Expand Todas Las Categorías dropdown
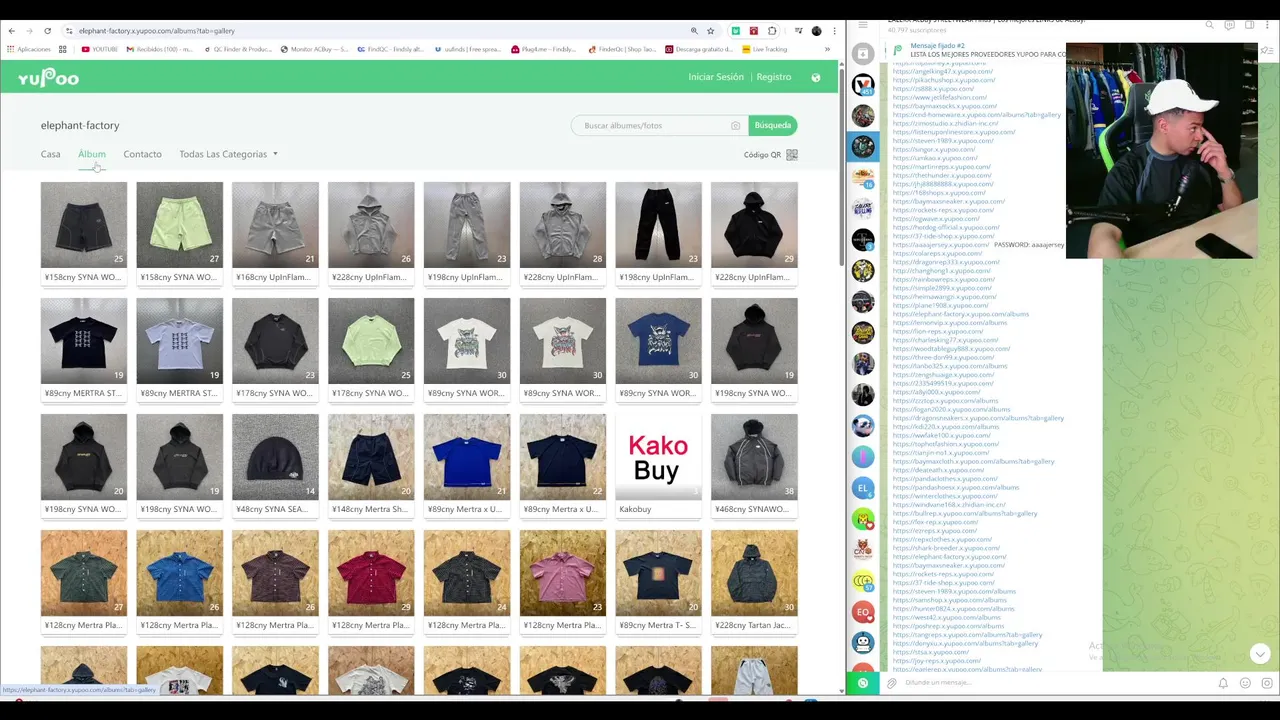1280x720 pixels. coord(228,155)
